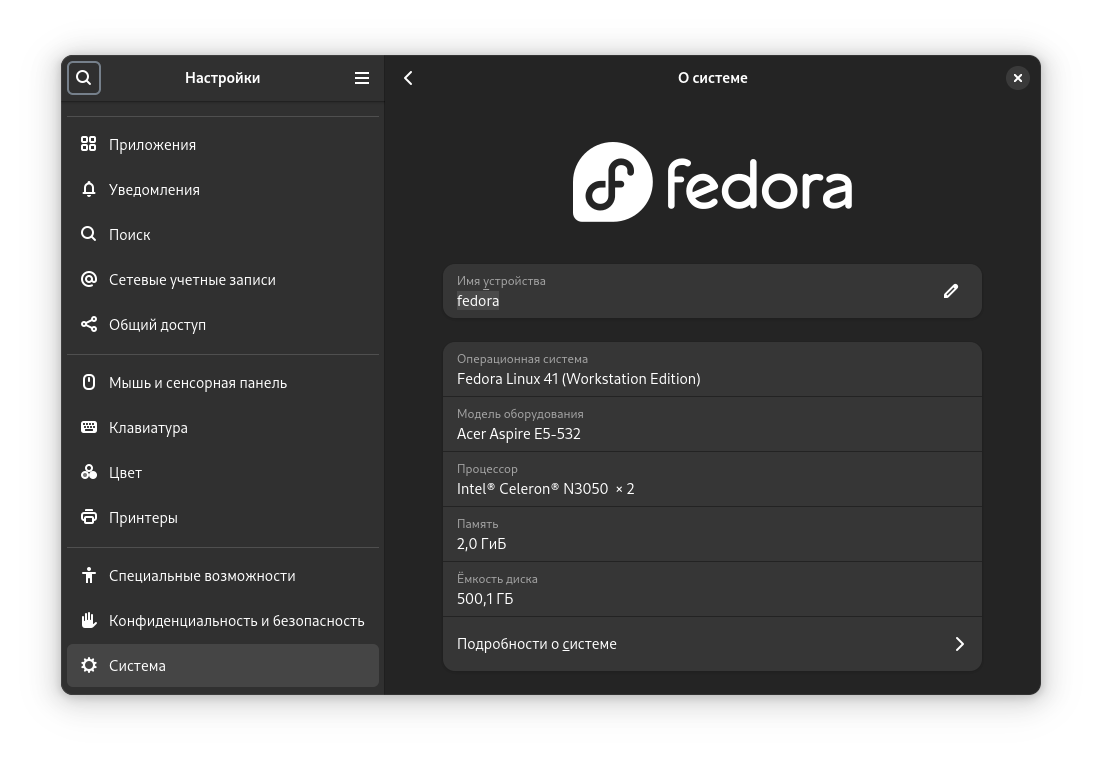Image resolution: width=1102 pixels, height=762 pixels.
Task: Open Конфиденциальность и безопасность label
Action: [236, 621]
